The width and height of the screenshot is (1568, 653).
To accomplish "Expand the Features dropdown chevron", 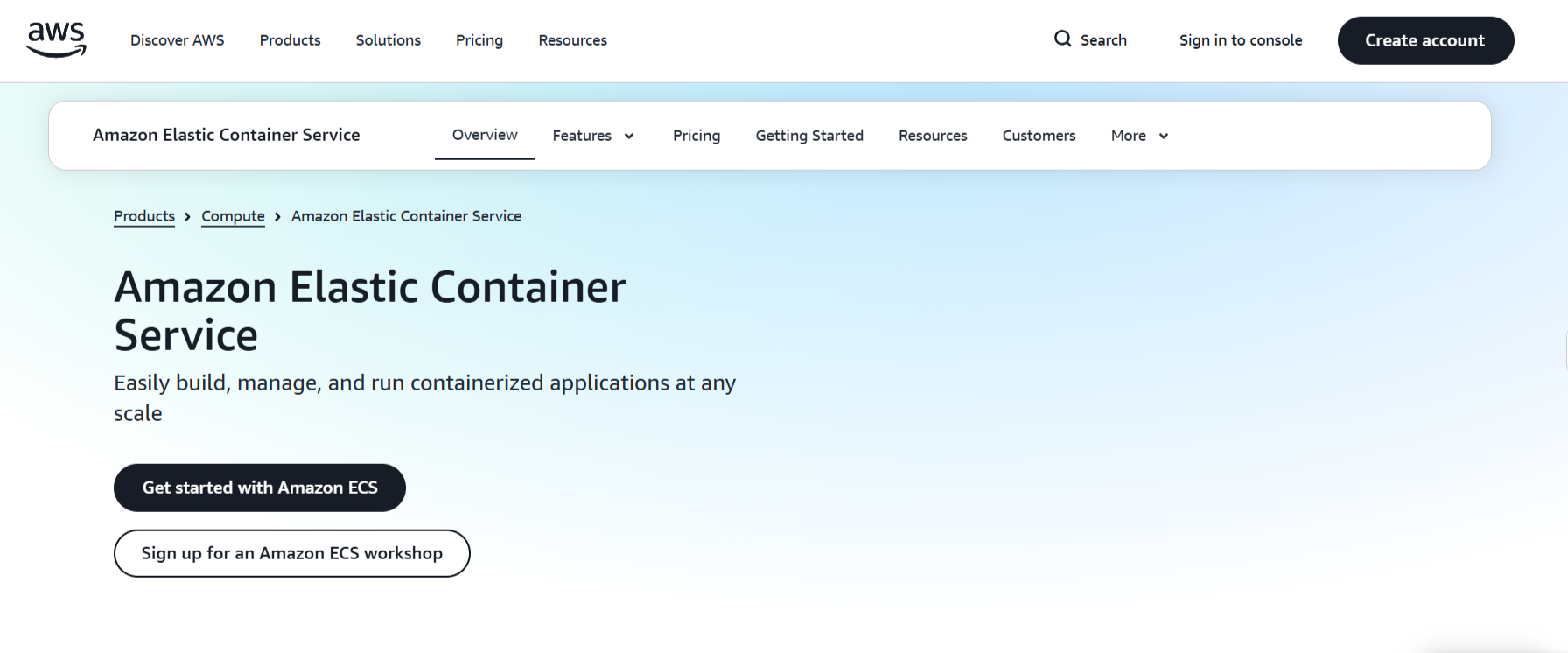I will click(629, 136).
